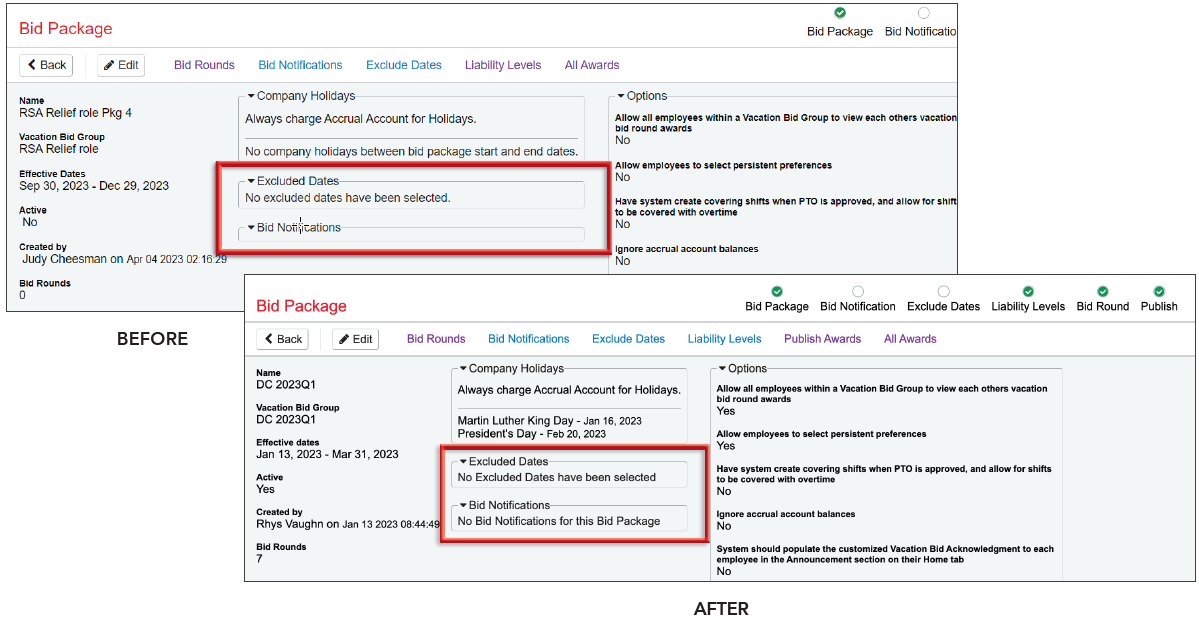This screenshot has height=627, width=1199.
Task: Collapse Excluded Dates section in BEFORE window
Action: (x=251, y=181)
